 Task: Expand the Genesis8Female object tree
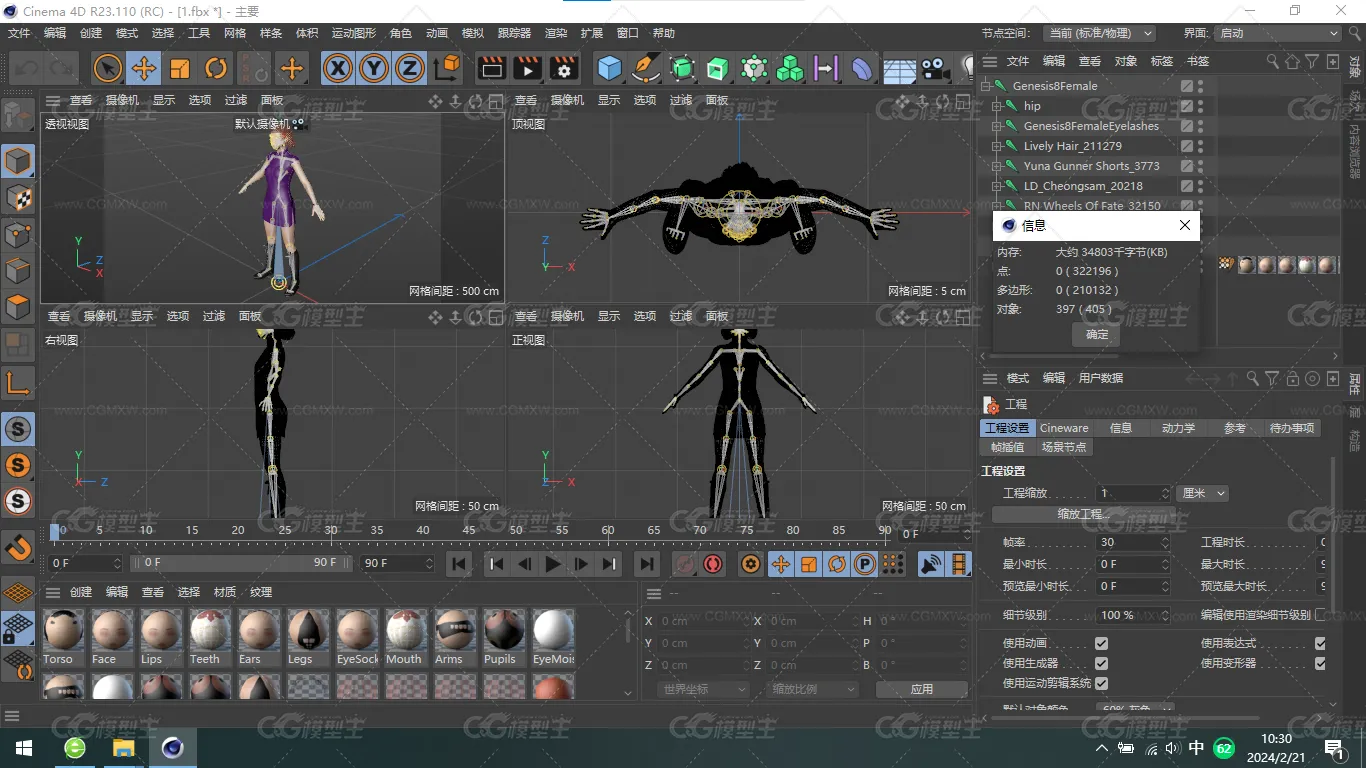[985, 86]
